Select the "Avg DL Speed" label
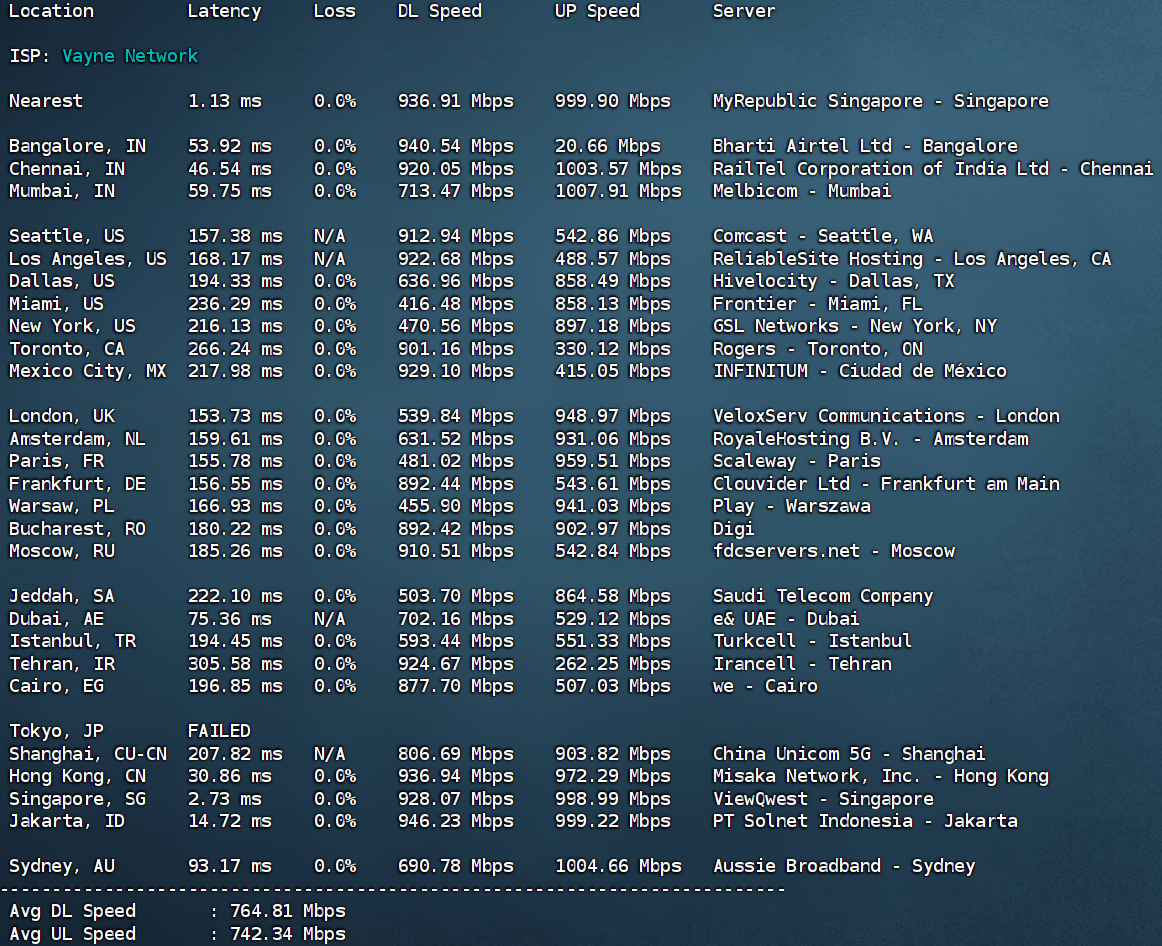 (72, 911)
